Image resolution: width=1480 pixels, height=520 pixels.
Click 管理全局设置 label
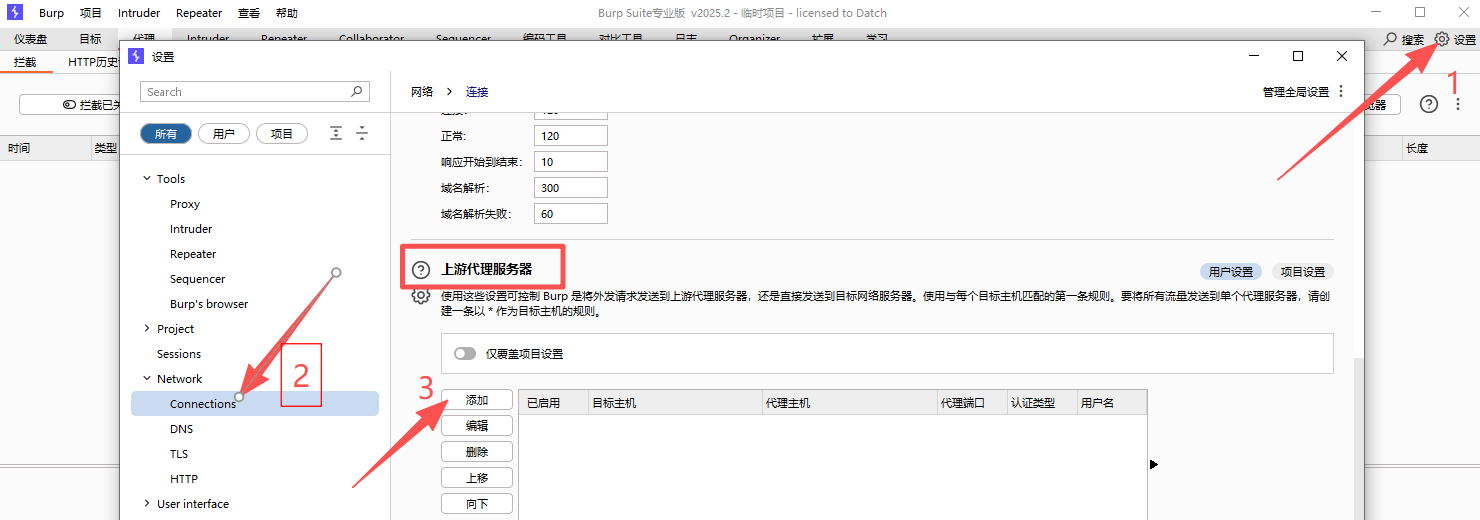click(1296, 92)
